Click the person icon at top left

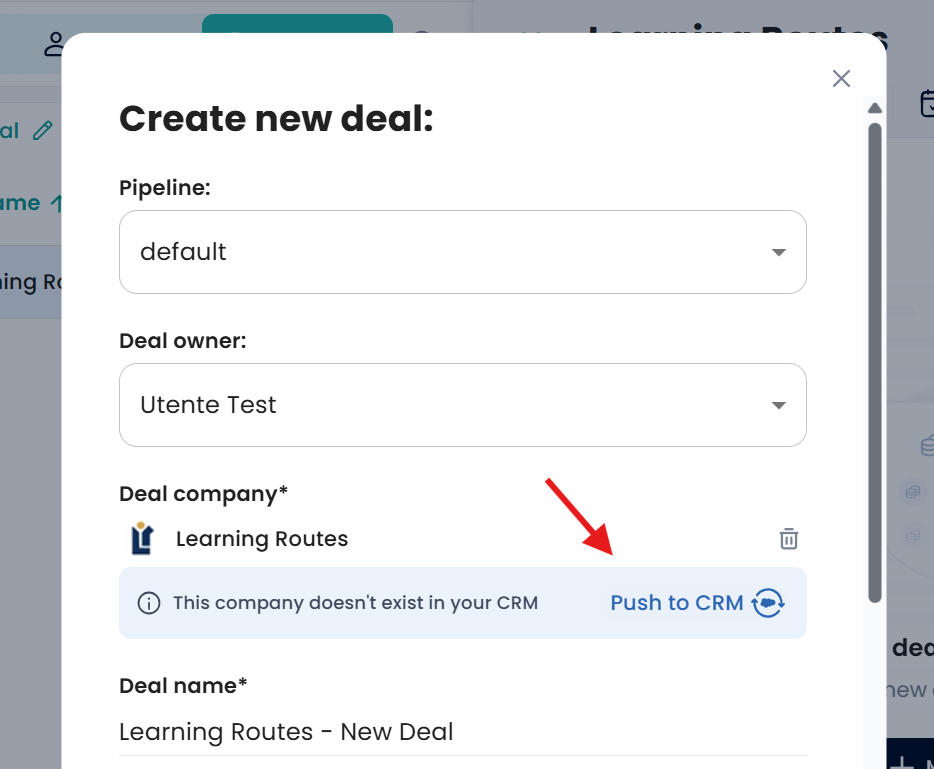point(54,43)
